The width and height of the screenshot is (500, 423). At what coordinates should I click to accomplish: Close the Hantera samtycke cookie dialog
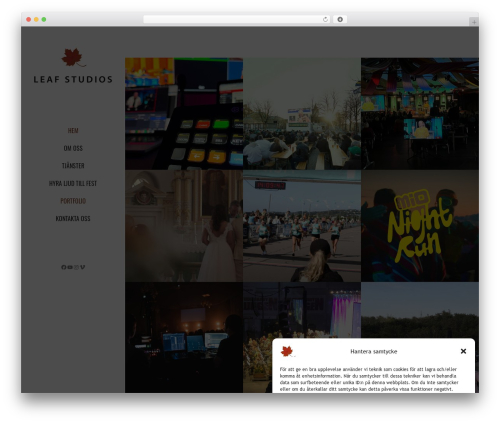point(463,351)
